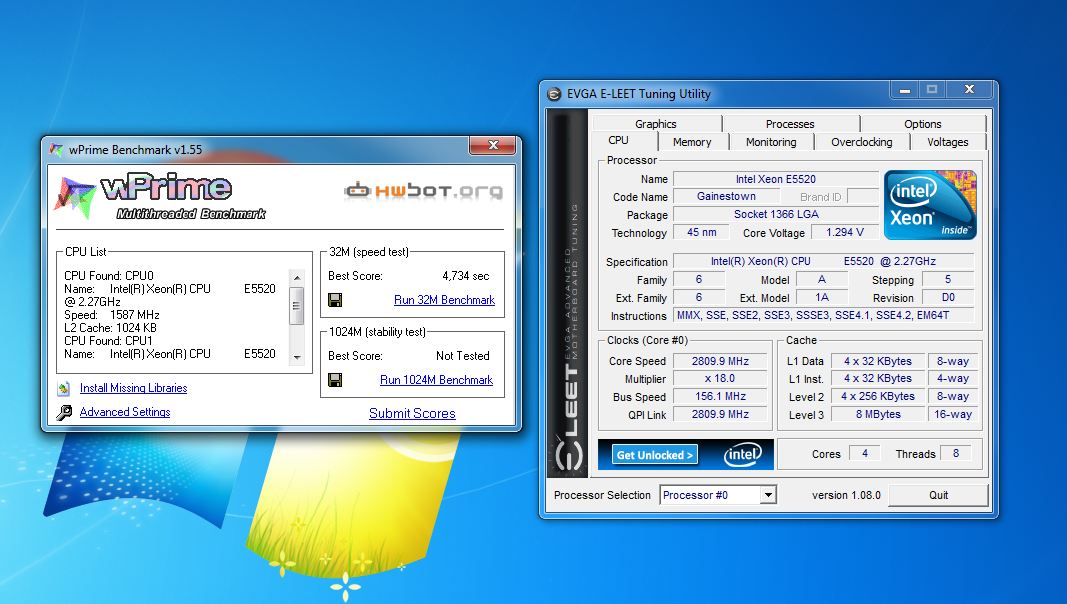Open the Overclocking tab
1067x604 pixels.
(861, 141)
